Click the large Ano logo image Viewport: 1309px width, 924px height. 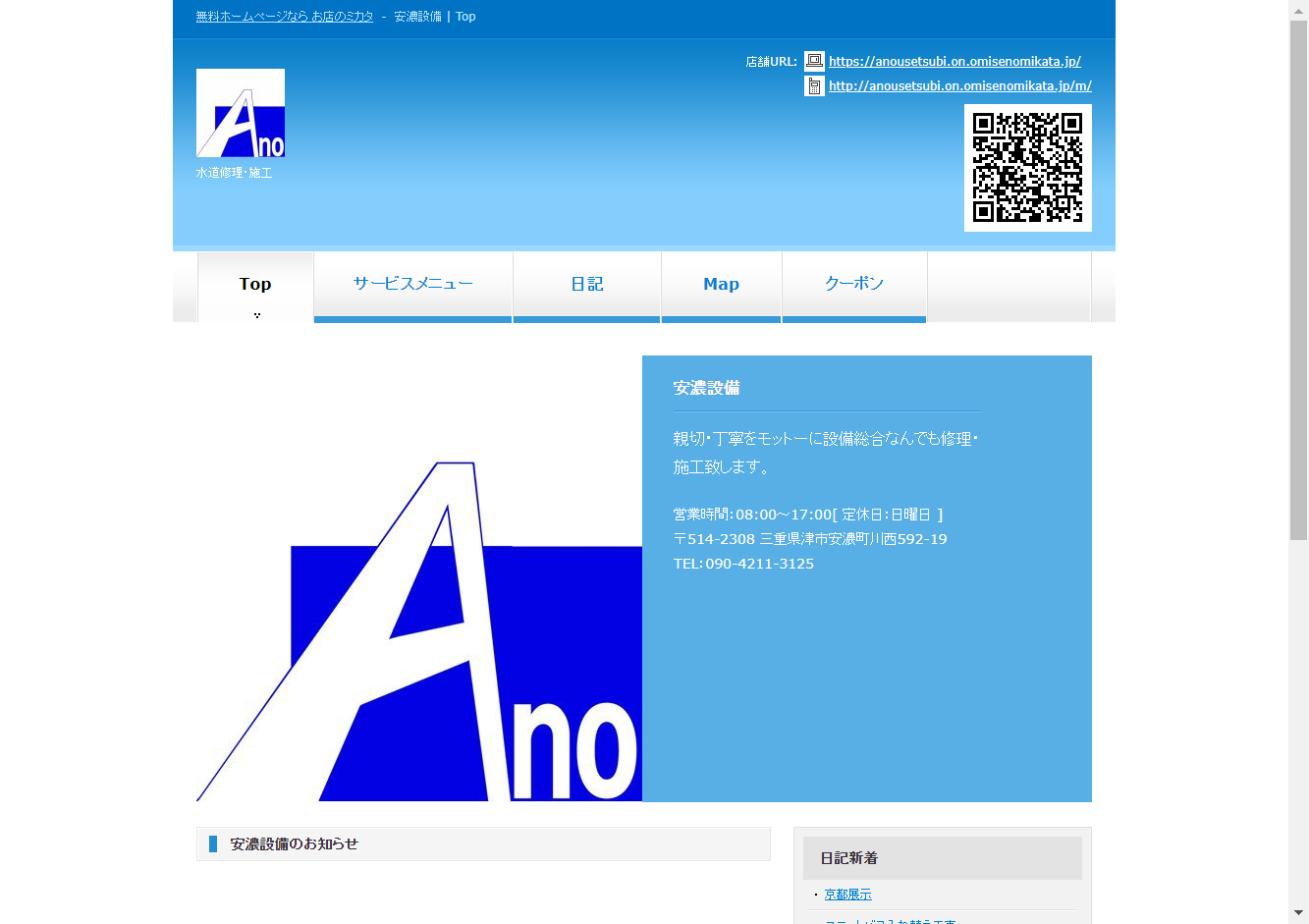click(419, 630)
